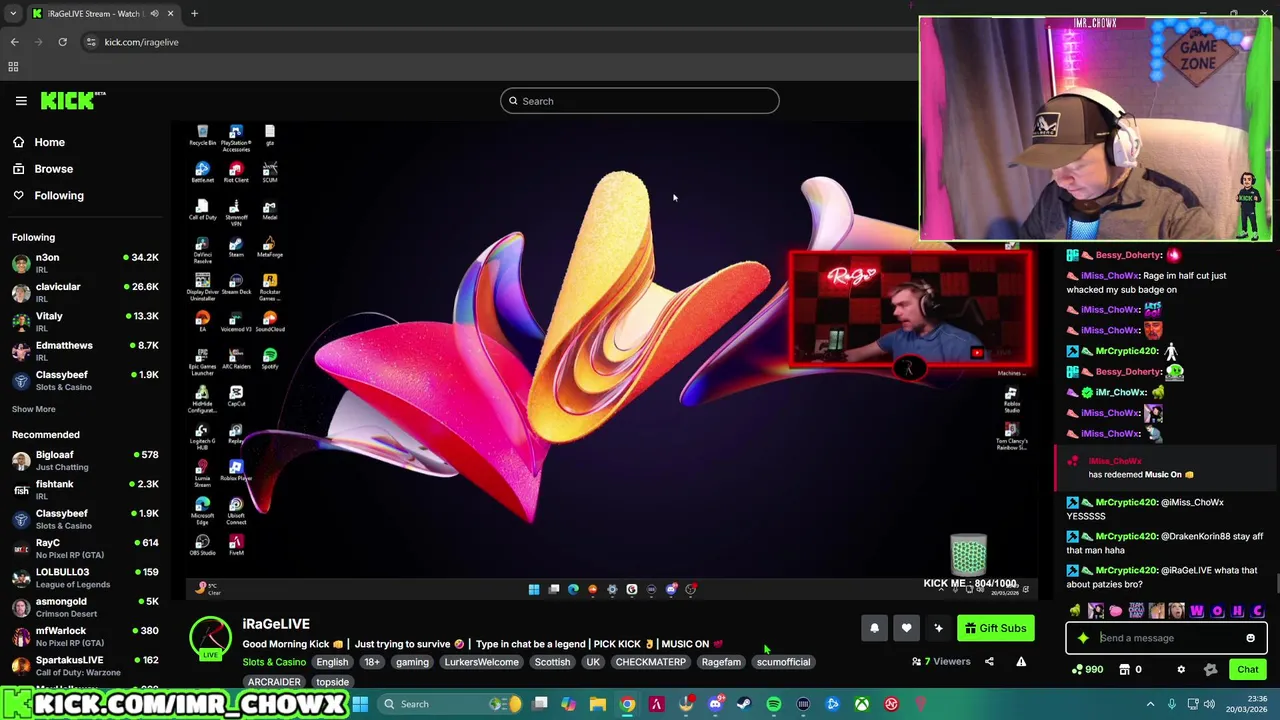Select the LurkersWelcome tag

pyautogui.click(x=481, y=662)
